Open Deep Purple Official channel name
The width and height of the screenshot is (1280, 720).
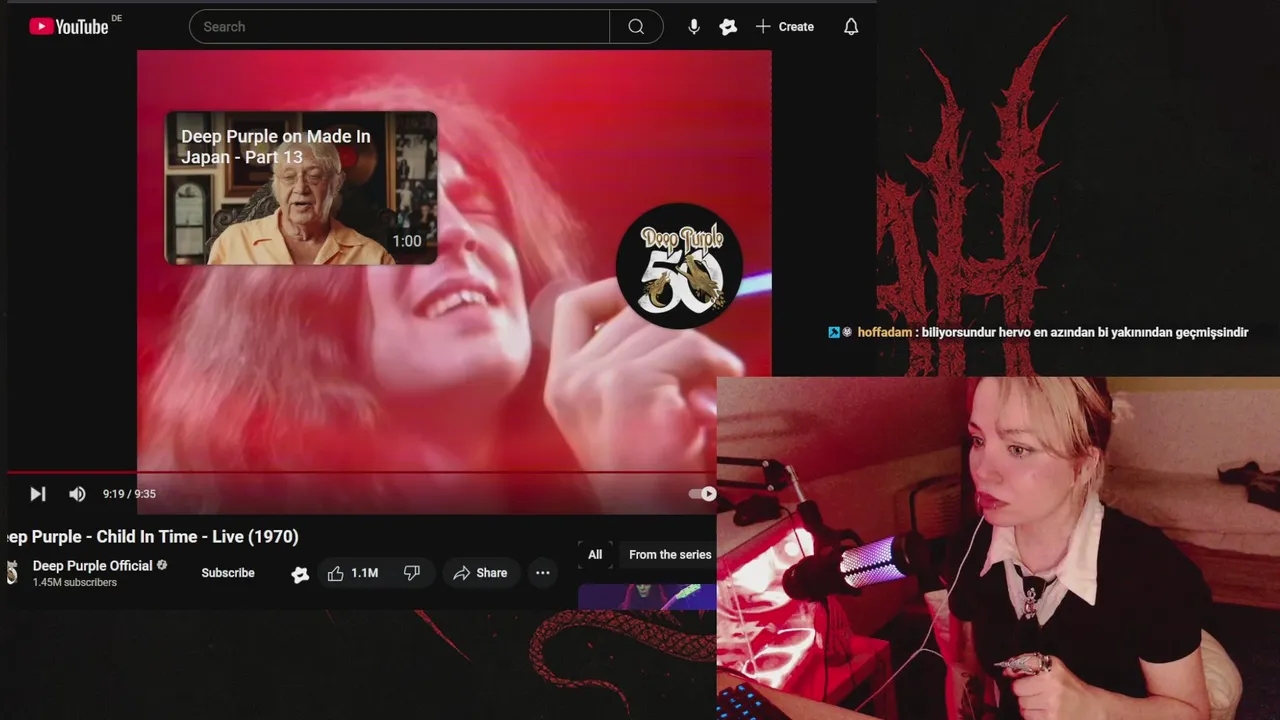[92, 566]
